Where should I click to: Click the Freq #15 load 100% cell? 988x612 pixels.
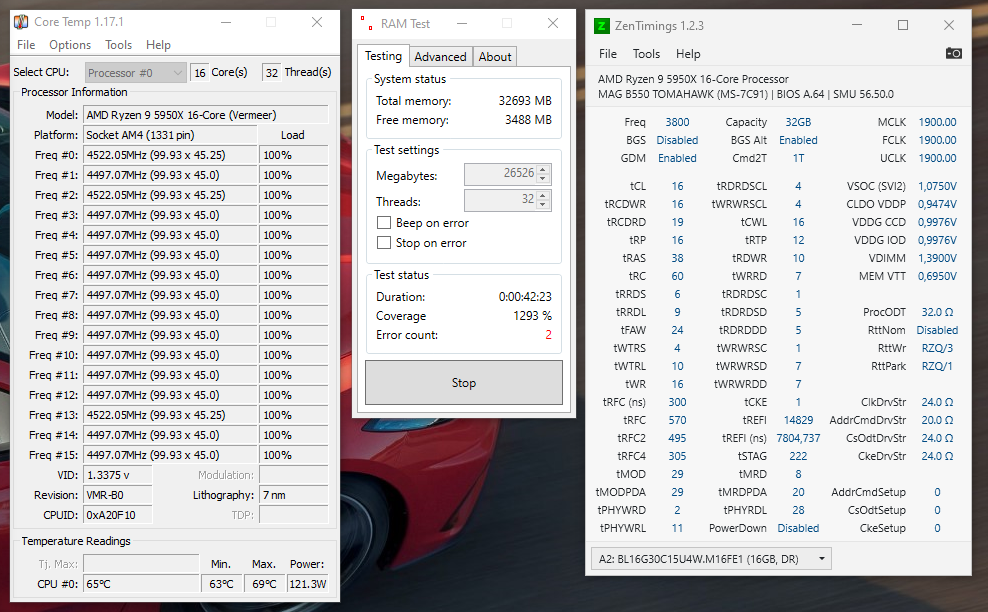pos(294,455)
